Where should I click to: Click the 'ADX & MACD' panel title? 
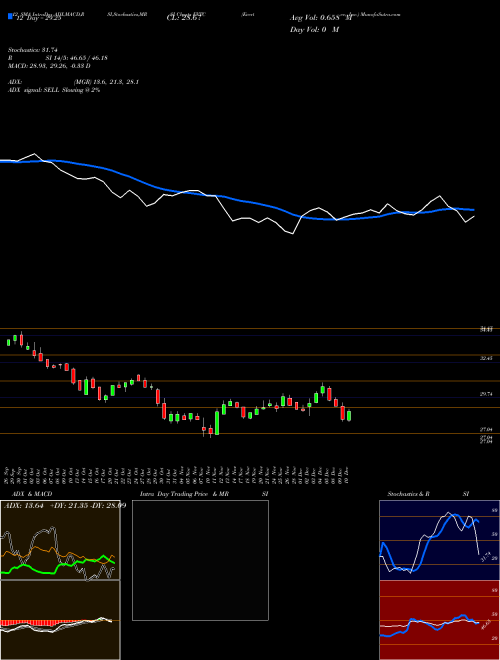tap(32, 494)
